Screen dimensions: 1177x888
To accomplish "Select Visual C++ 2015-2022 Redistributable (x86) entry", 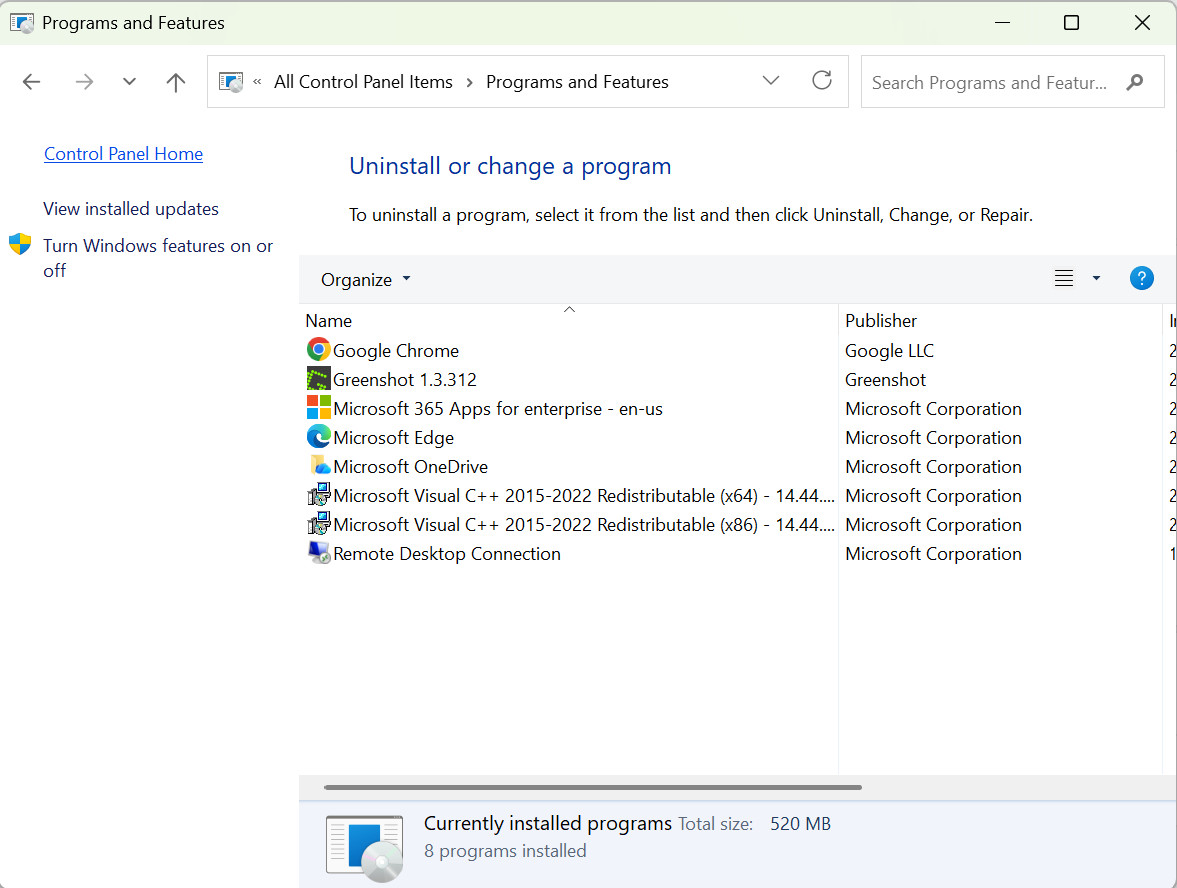I will click(x=583, y=525).
